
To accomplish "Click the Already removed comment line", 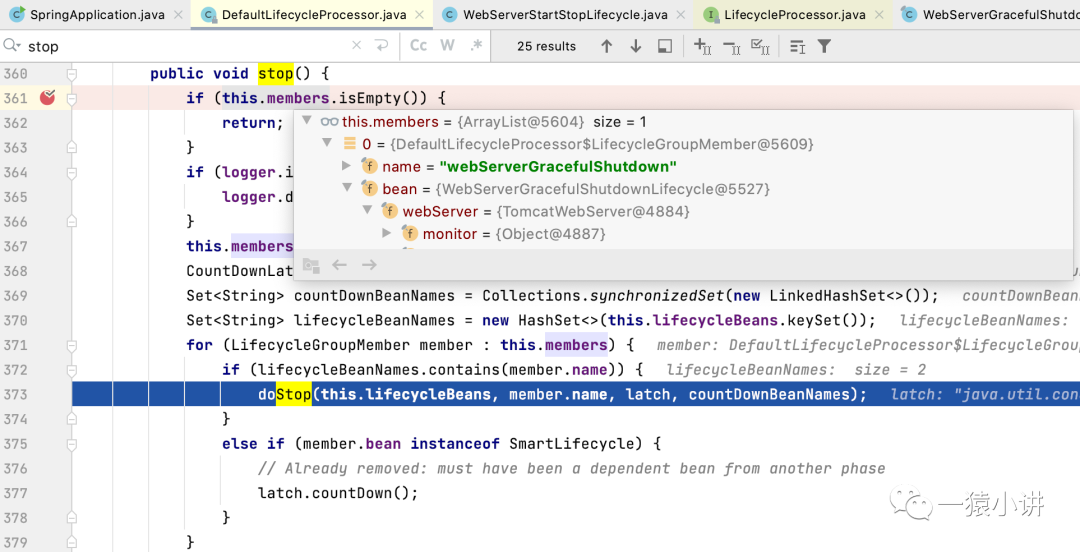I will [x=571, y=469].
